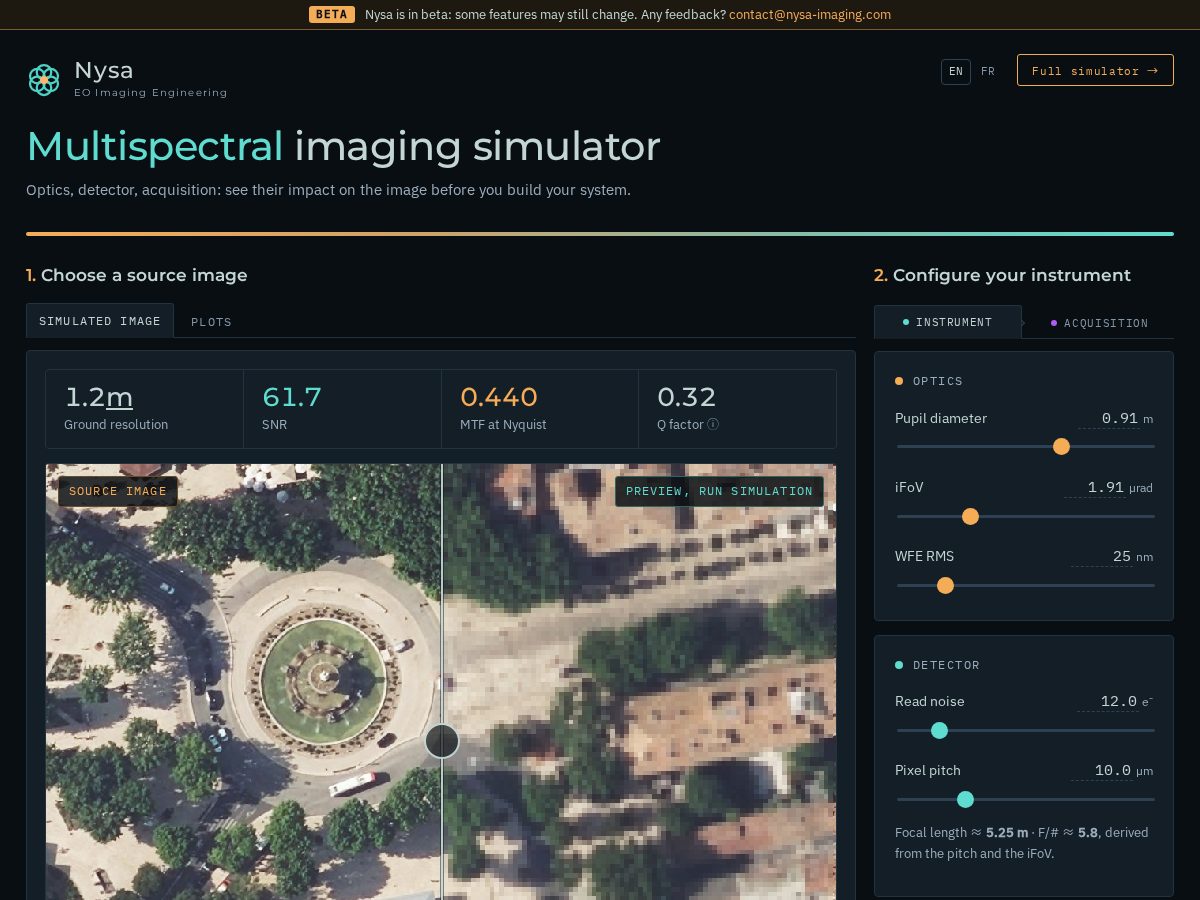The image size is (1200, 900).
Task: Click the BETA badge
Action: (332, 15)
